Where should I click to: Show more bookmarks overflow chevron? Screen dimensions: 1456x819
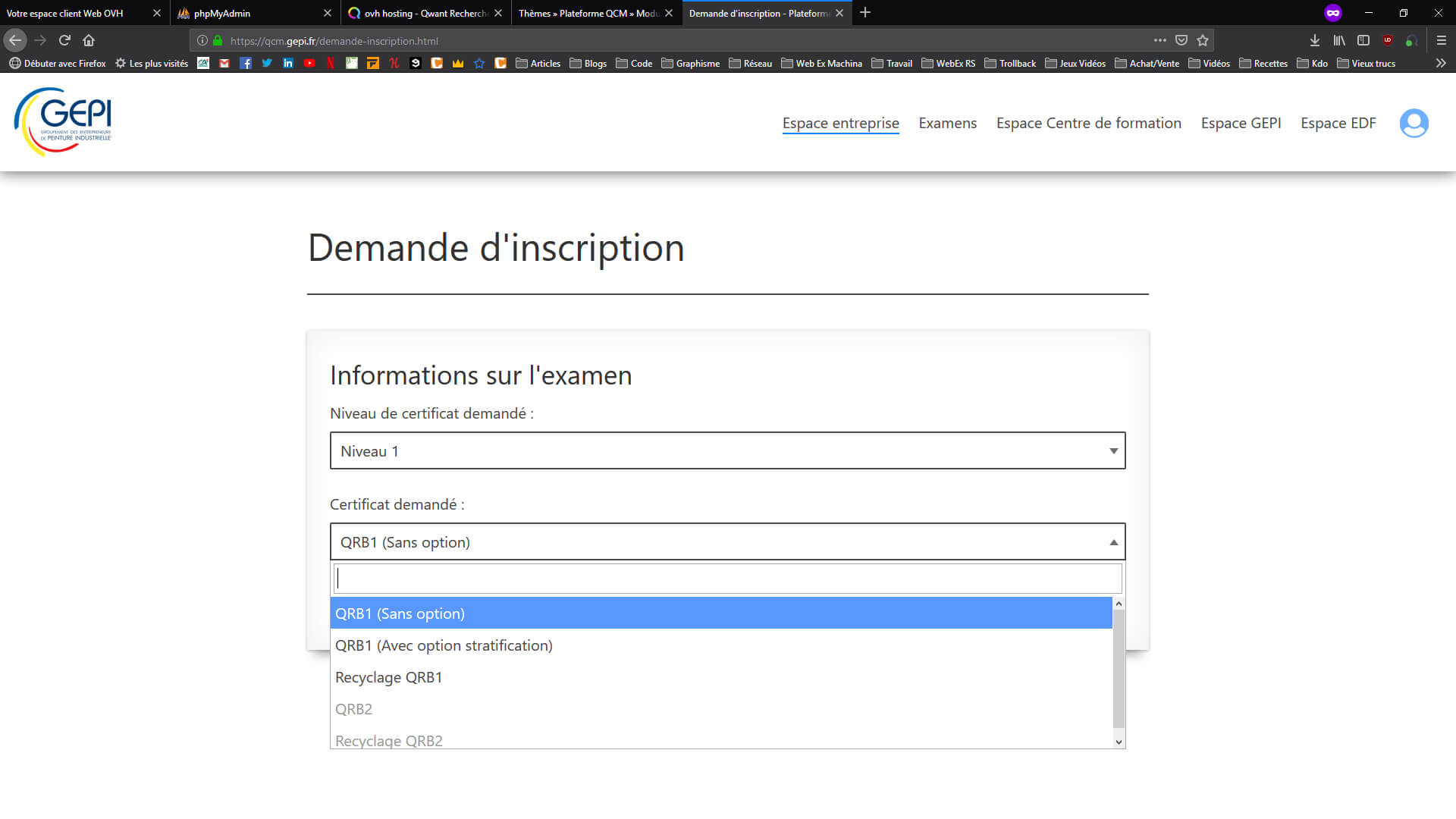(x=1440, y=64)
